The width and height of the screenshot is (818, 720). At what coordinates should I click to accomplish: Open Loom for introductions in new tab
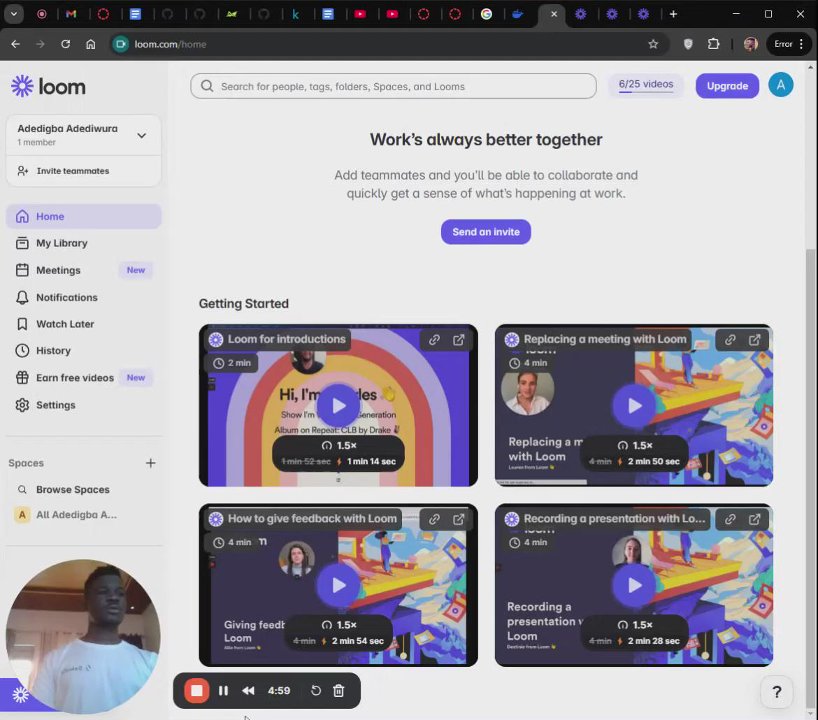pos(459,340)
